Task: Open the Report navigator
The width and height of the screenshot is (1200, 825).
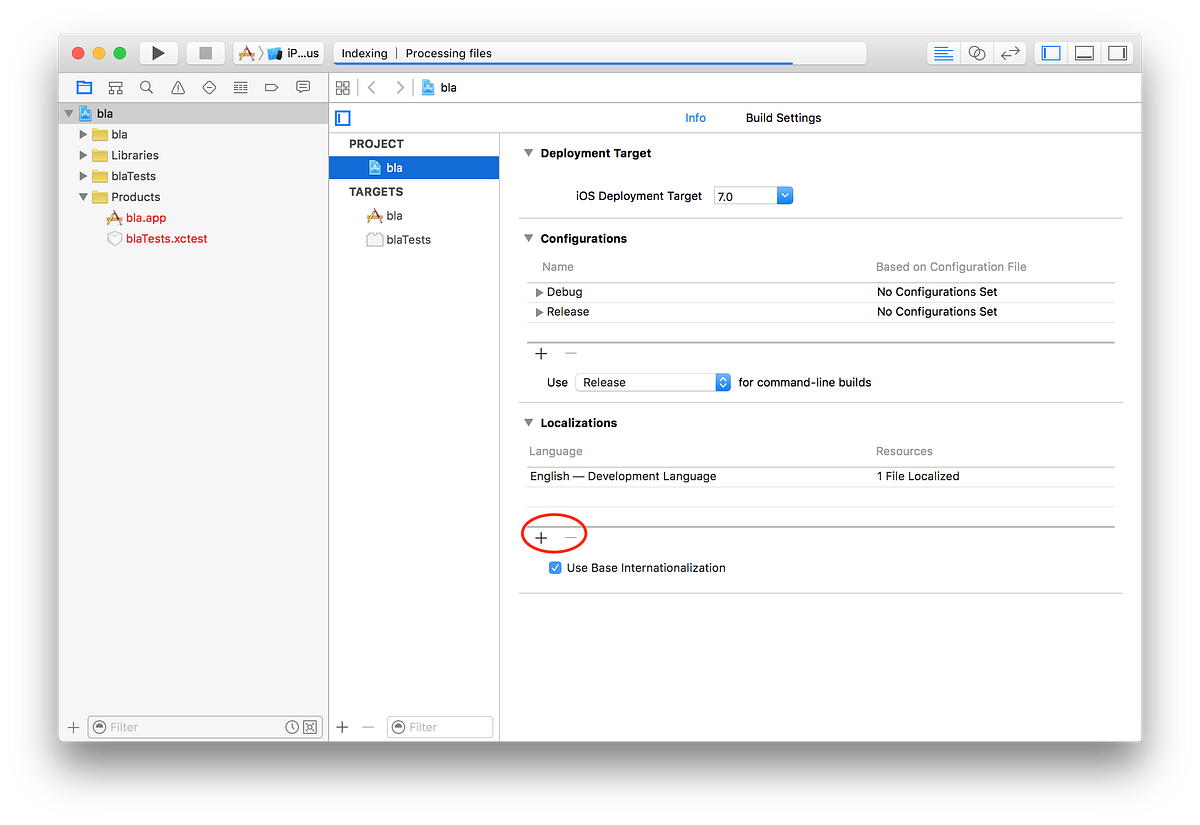Action: pos(302,87)
